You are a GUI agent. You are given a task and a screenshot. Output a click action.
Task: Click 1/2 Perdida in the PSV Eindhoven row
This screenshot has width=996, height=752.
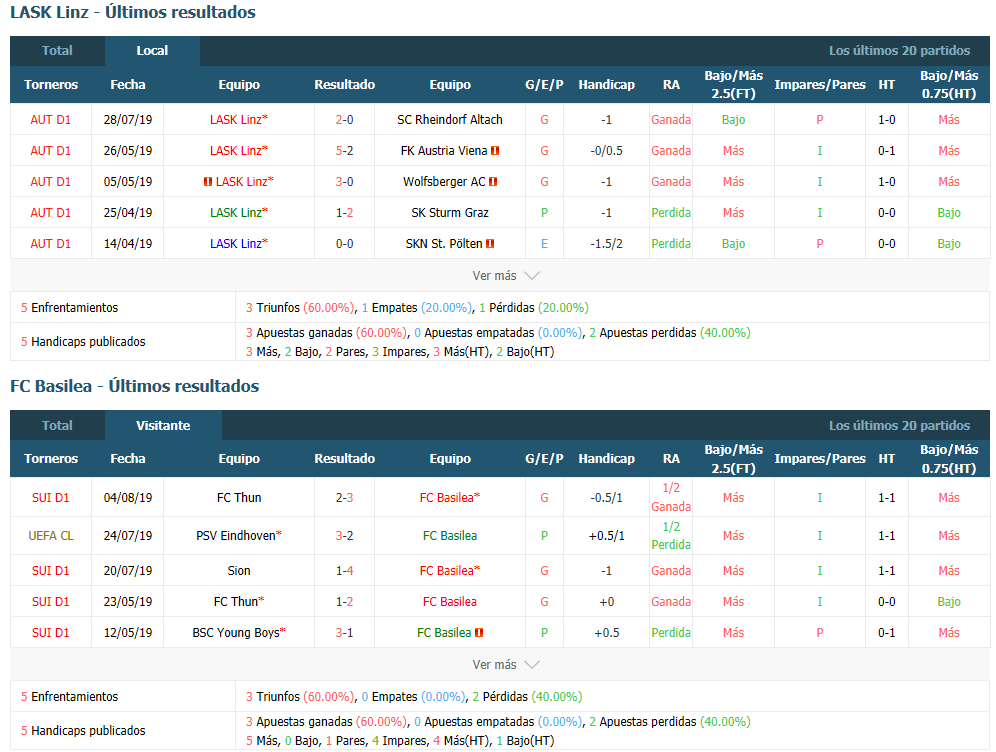[671, 535]
